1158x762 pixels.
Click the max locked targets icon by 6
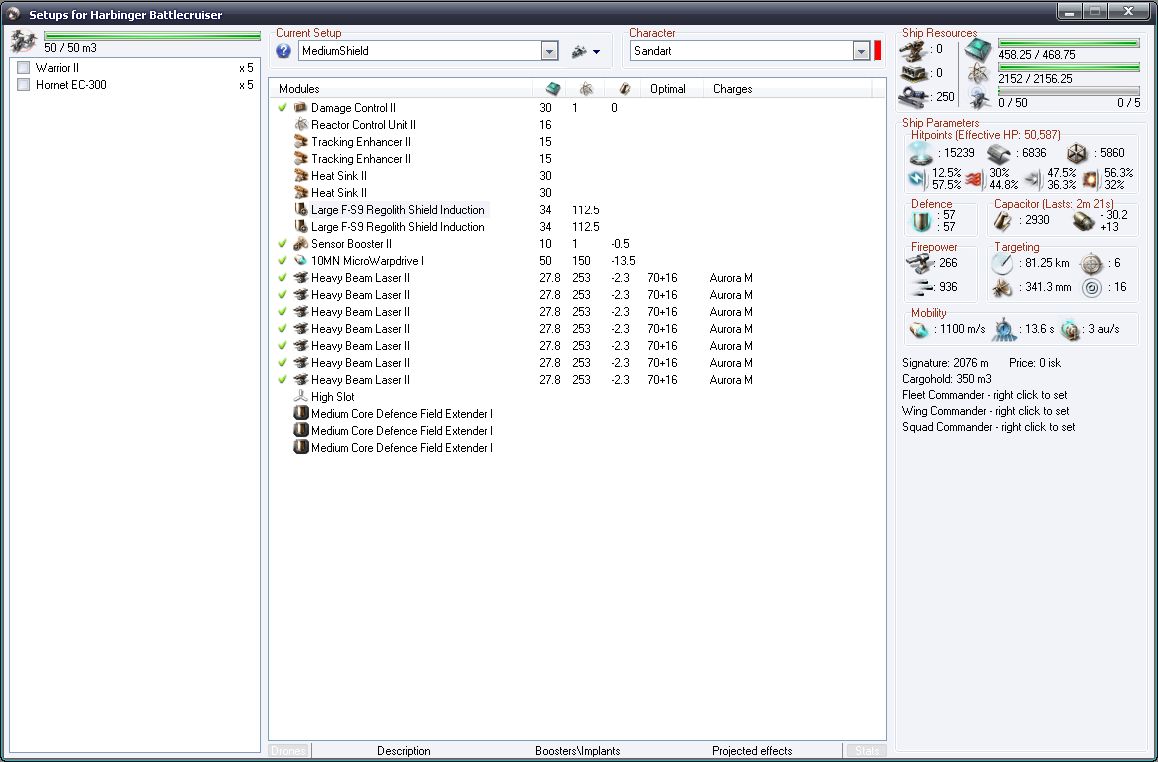coord(1091,264)
